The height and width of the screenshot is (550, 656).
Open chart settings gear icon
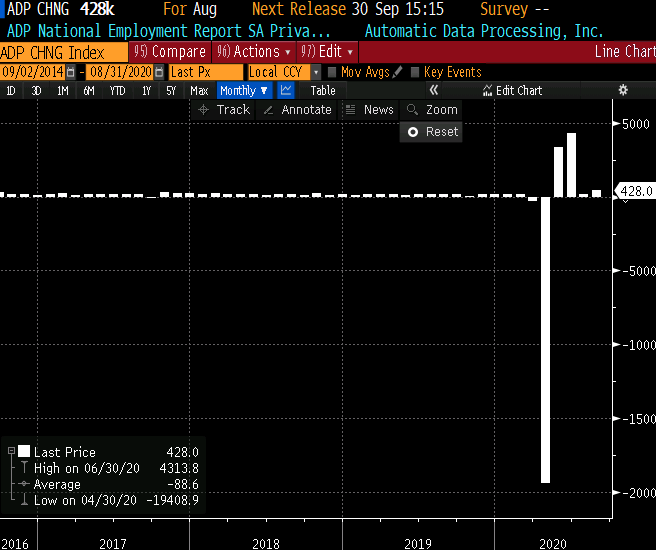[623, 90]
